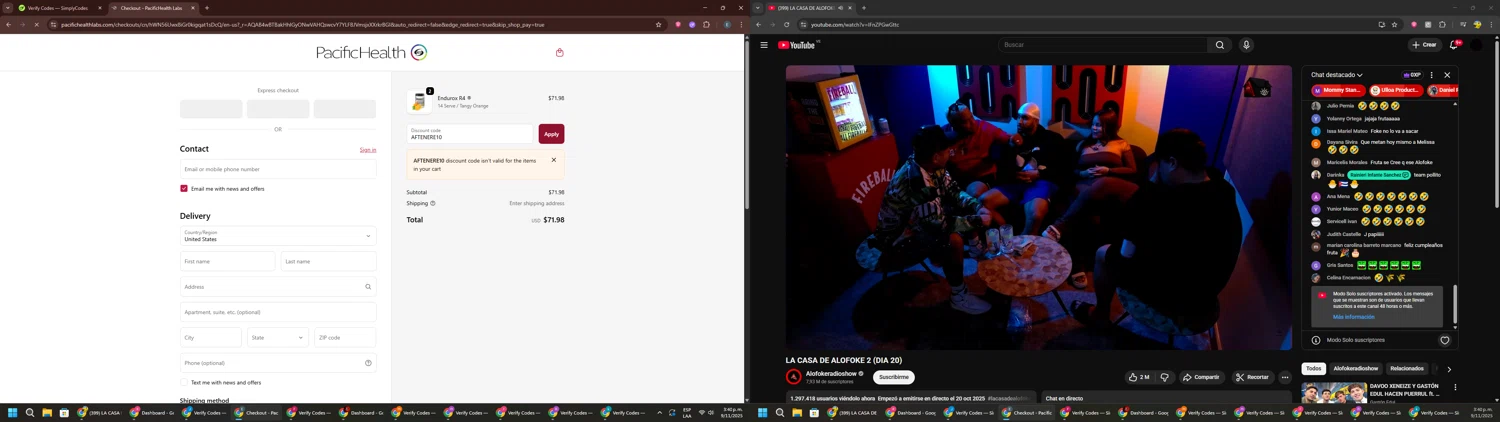Screen dimensions: 1500x422
Task: Click the Endurox R4 product thumbnail
Action: point(419,101)
